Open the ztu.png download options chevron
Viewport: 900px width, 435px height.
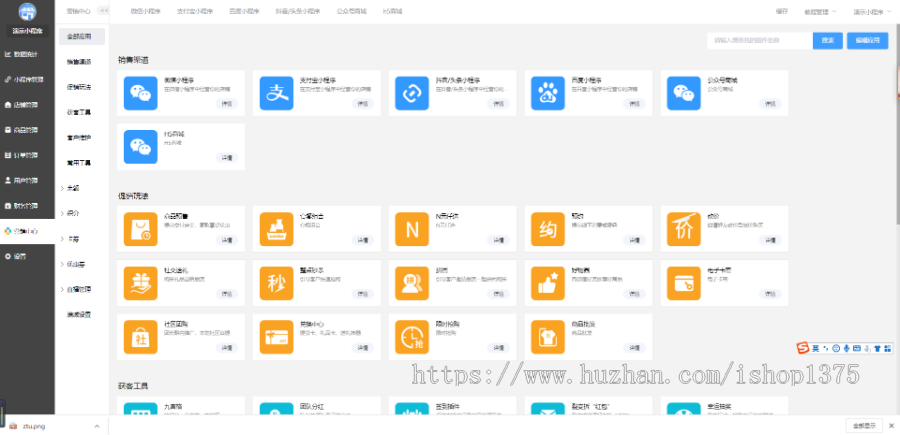tap(96, 426)
